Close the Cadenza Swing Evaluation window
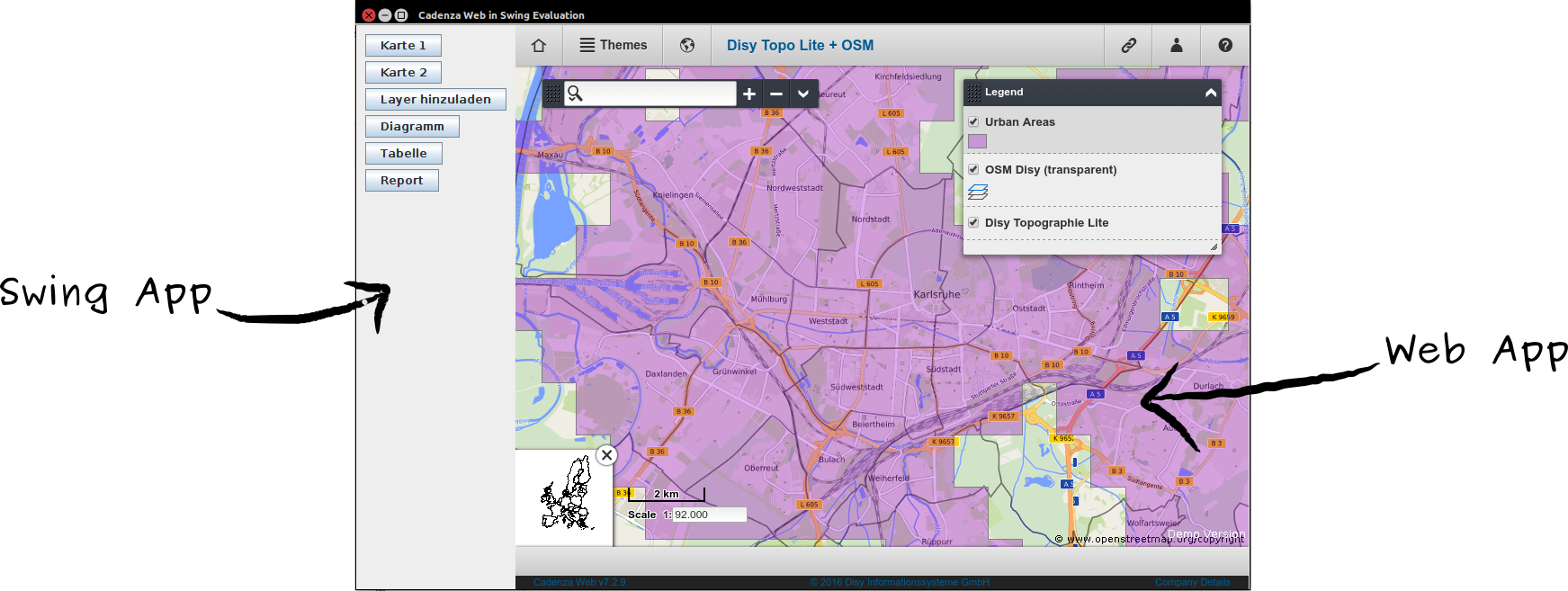The height and width of the screenshot is (591, 1568). tap(369, 15)
